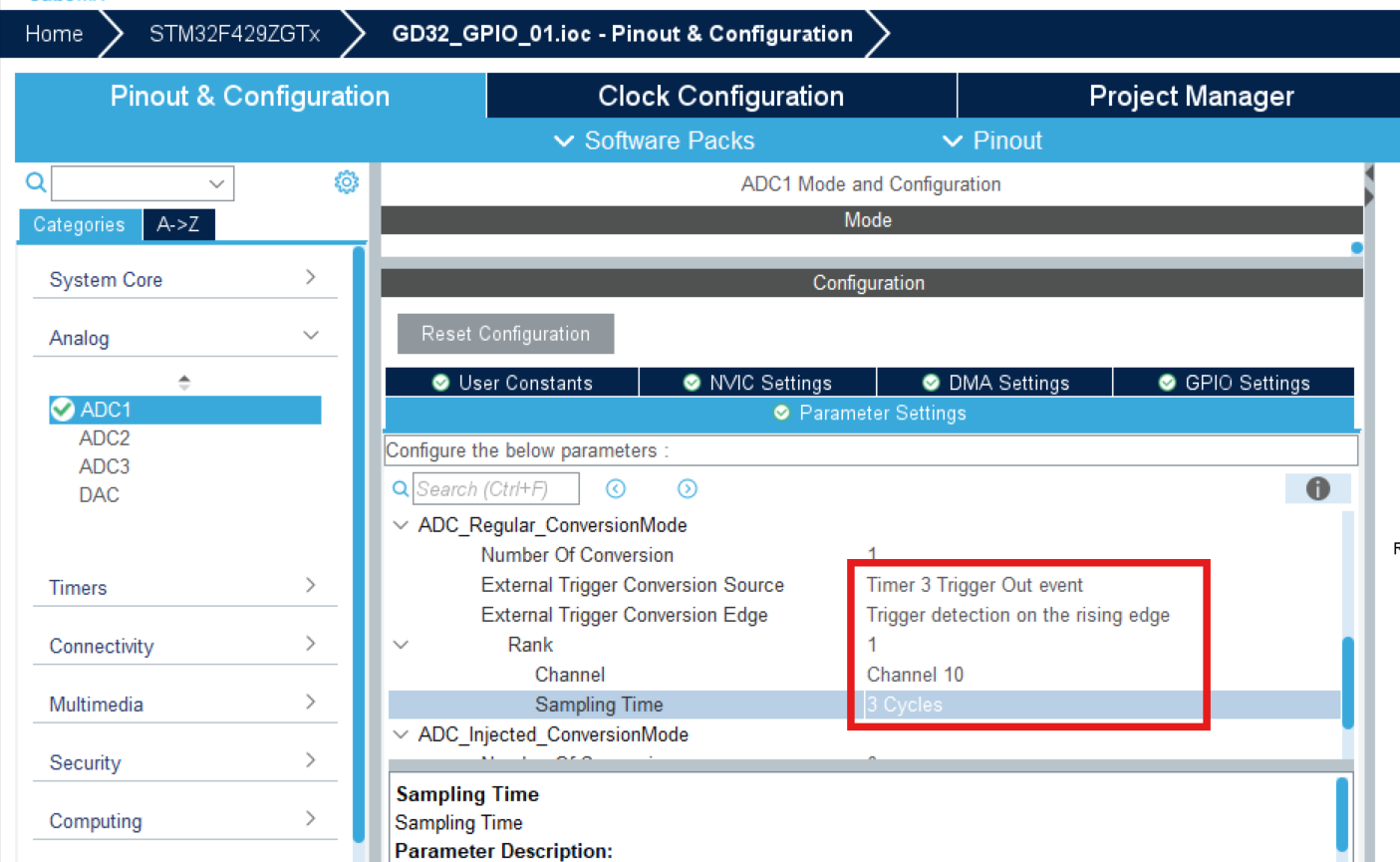Go to next search result arrow
Viewport: 1400px width, 862px height.
click(688, 488)
